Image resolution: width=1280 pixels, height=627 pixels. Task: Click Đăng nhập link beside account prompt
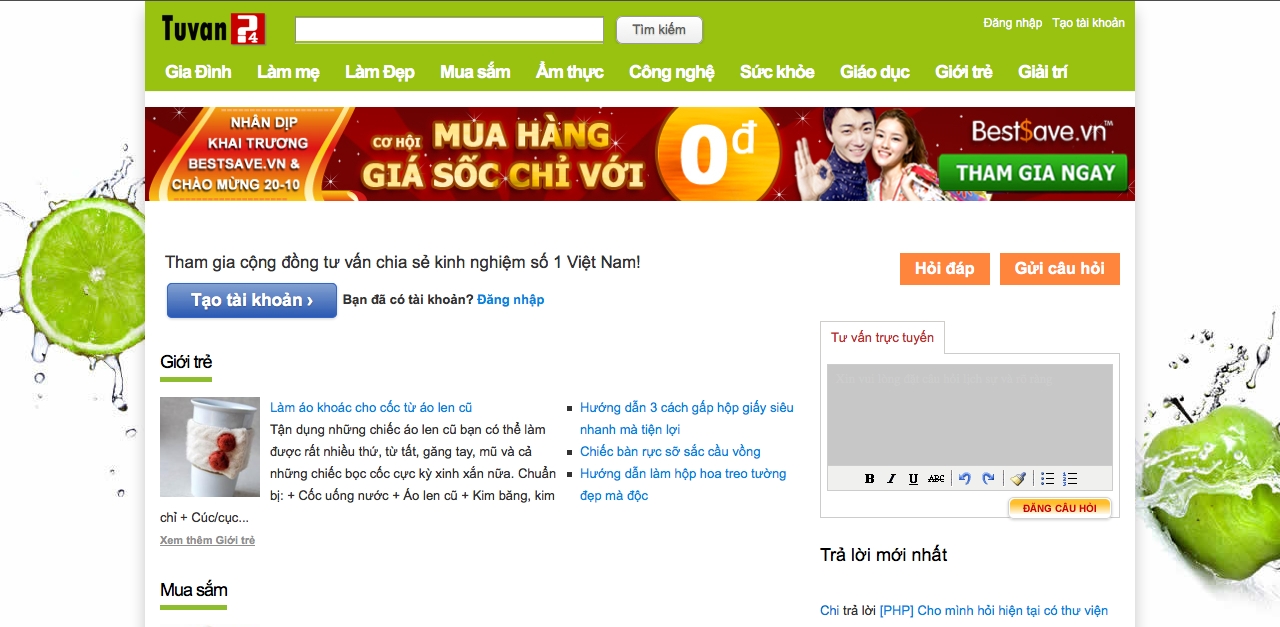click(x=511, y=300)
